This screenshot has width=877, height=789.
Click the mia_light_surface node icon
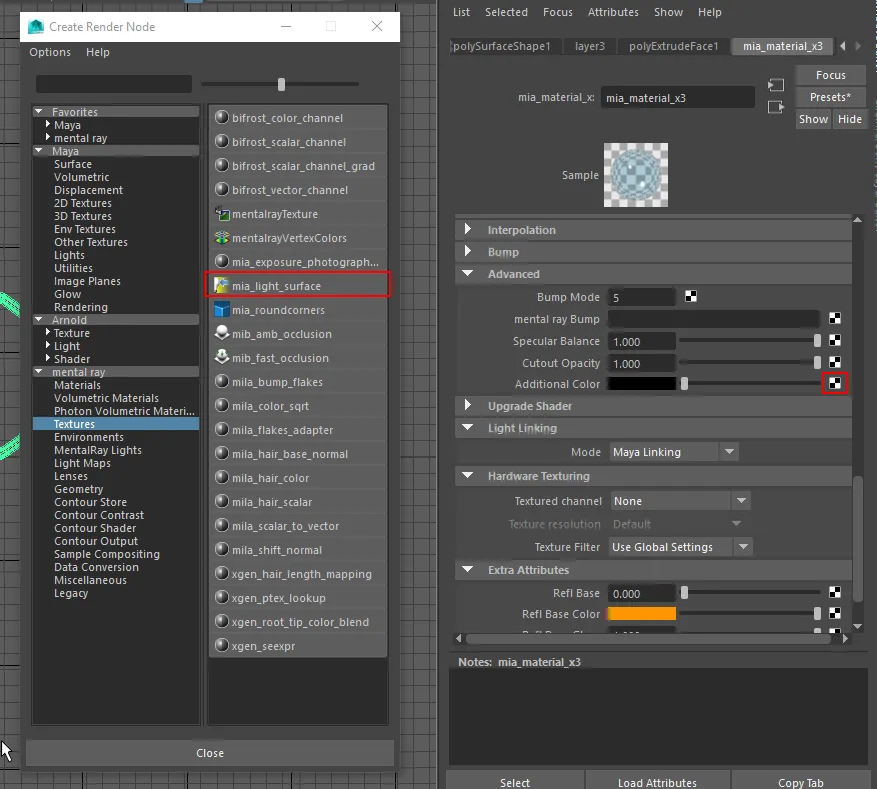222,286
